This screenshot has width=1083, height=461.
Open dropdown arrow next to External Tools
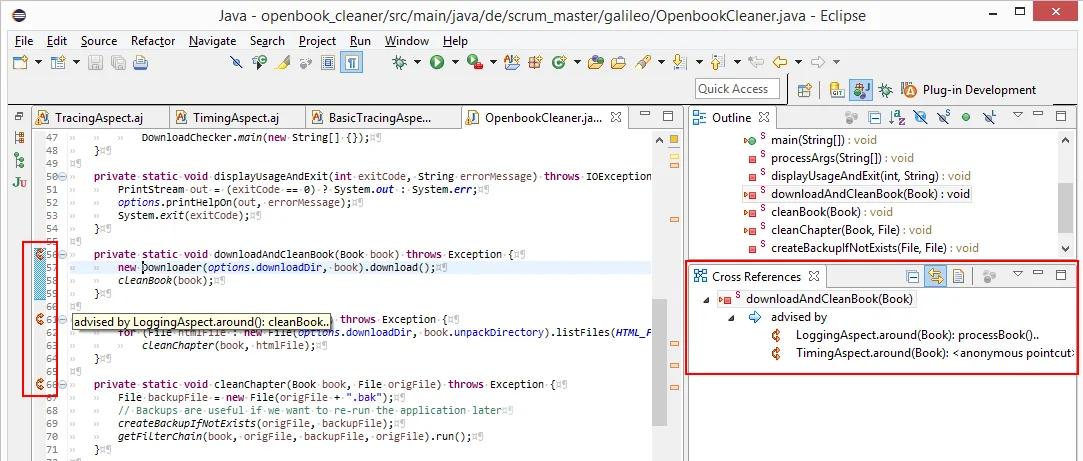point(492,63)
